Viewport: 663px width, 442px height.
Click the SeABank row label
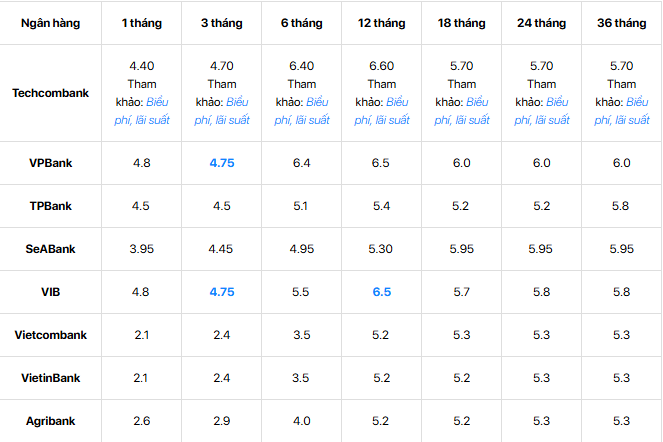[x=50, y=249]
